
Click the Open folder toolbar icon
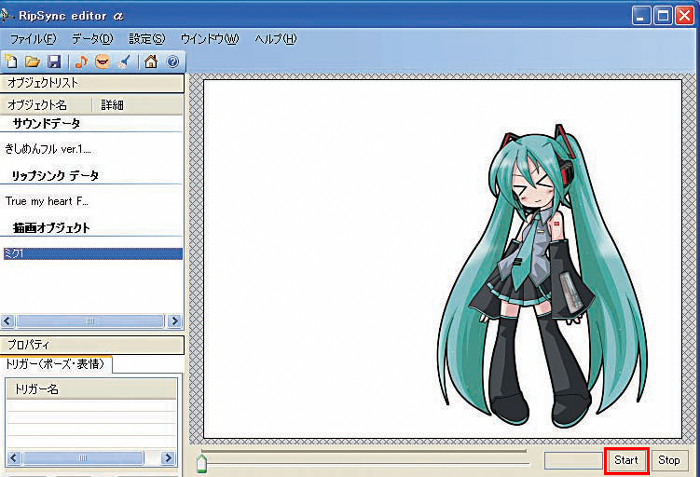coord(32,61)
